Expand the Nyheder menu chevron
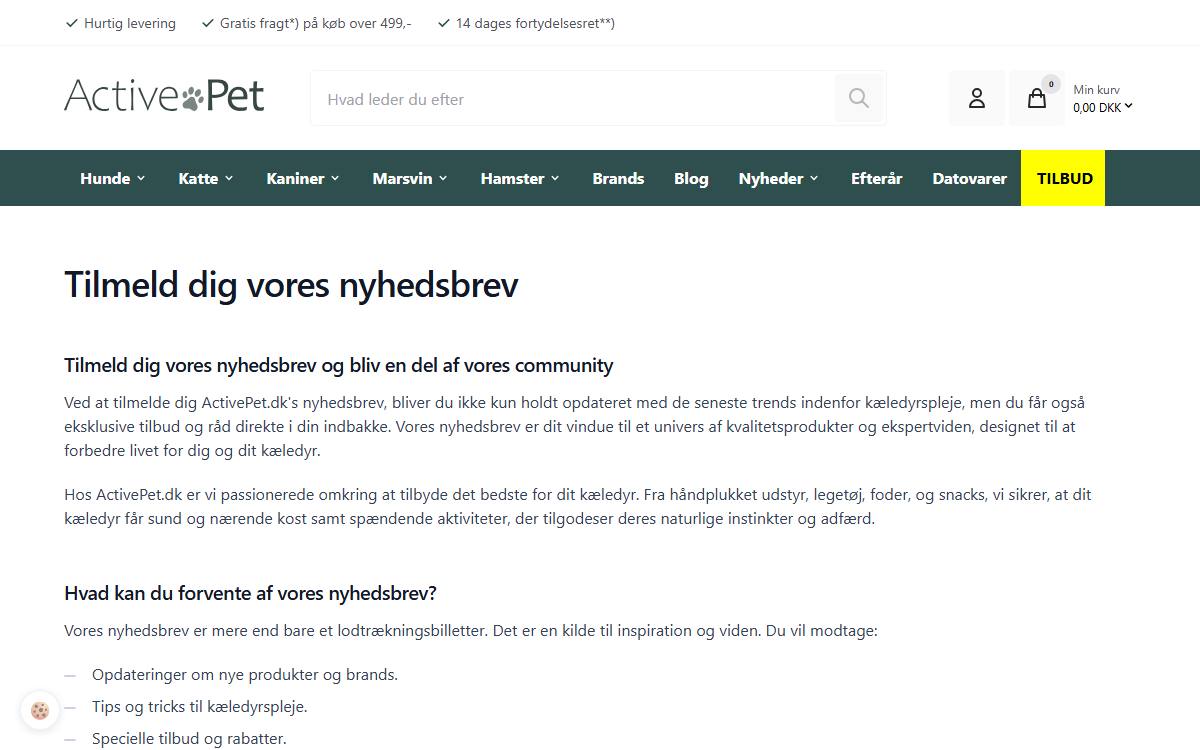This screenshot has width=1200, height=750. (814, 178)
